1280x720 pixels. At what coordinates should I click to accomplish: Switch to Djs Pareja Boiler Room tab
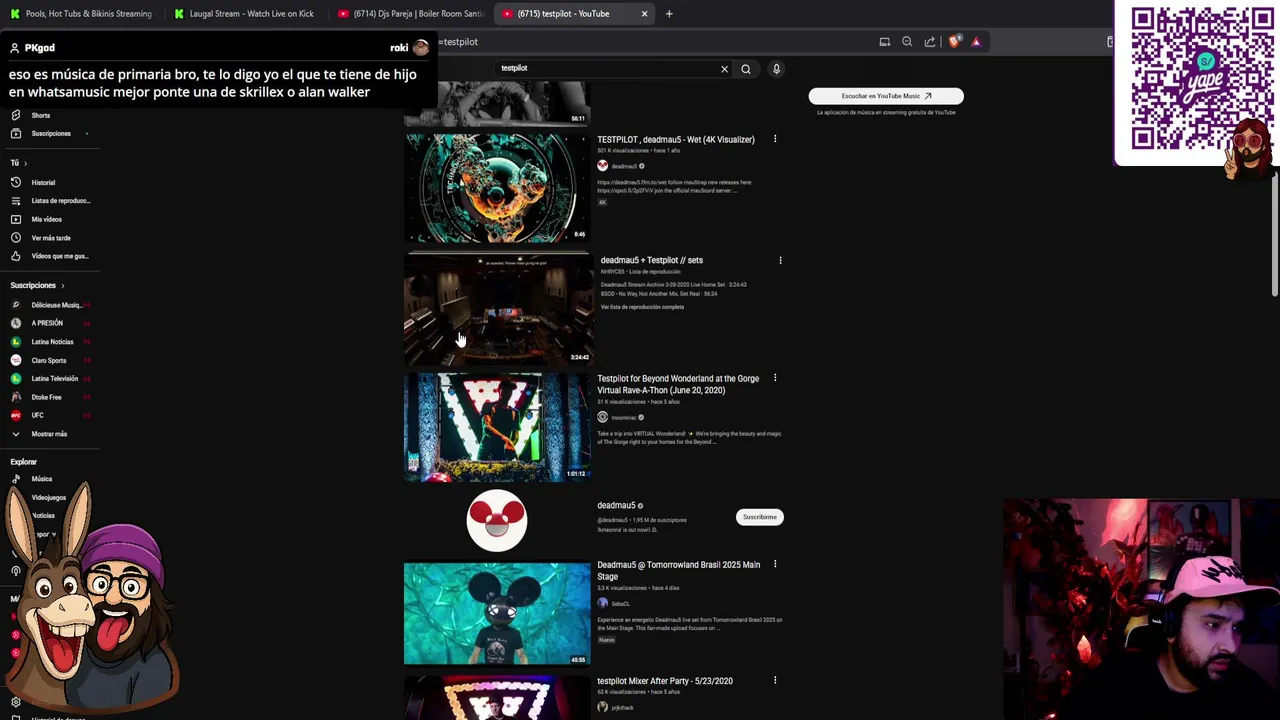coord(410,14)
